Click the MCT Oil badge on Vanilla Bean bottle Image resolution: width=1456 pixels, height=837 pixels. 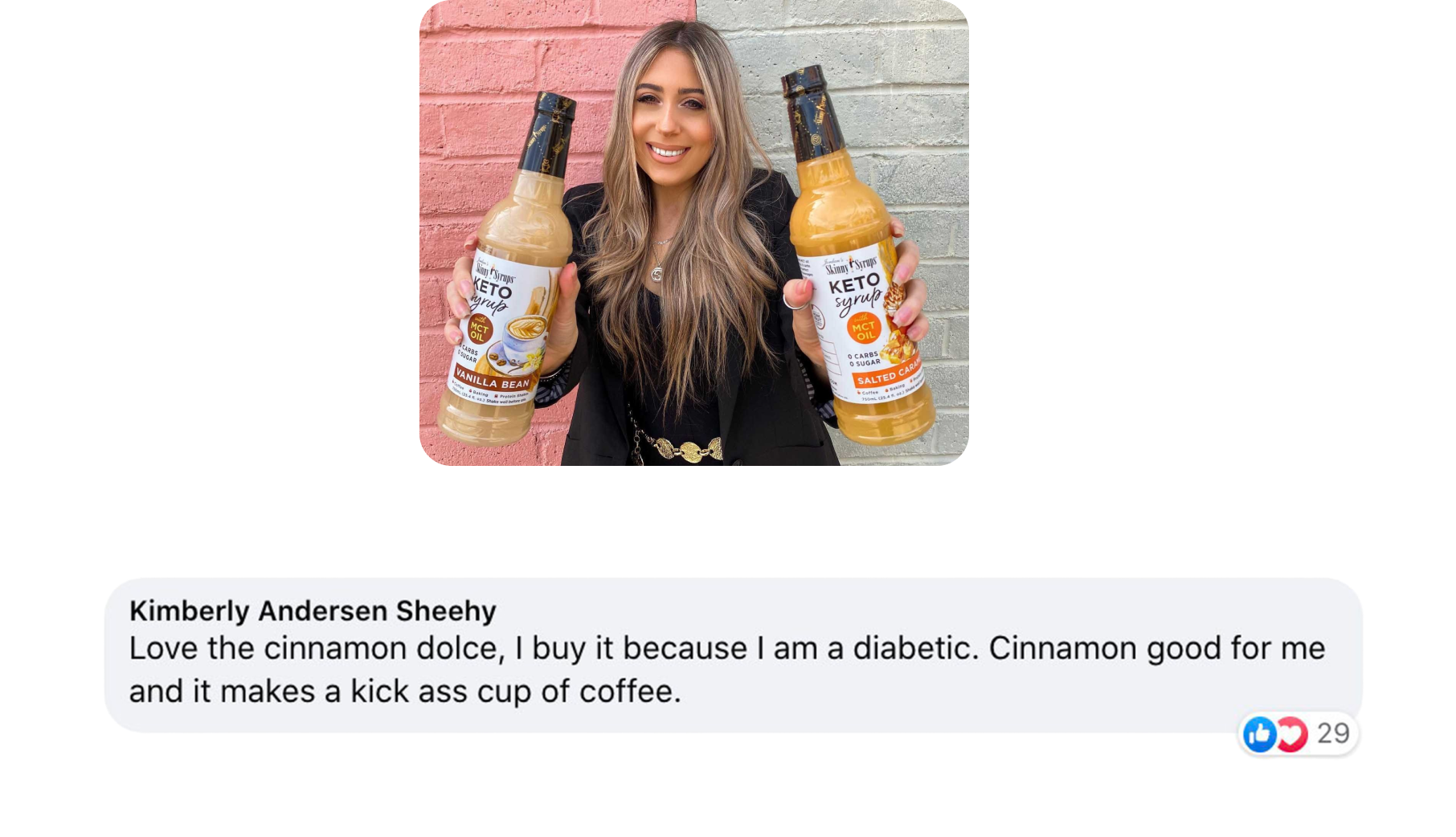tap(480, 328)
